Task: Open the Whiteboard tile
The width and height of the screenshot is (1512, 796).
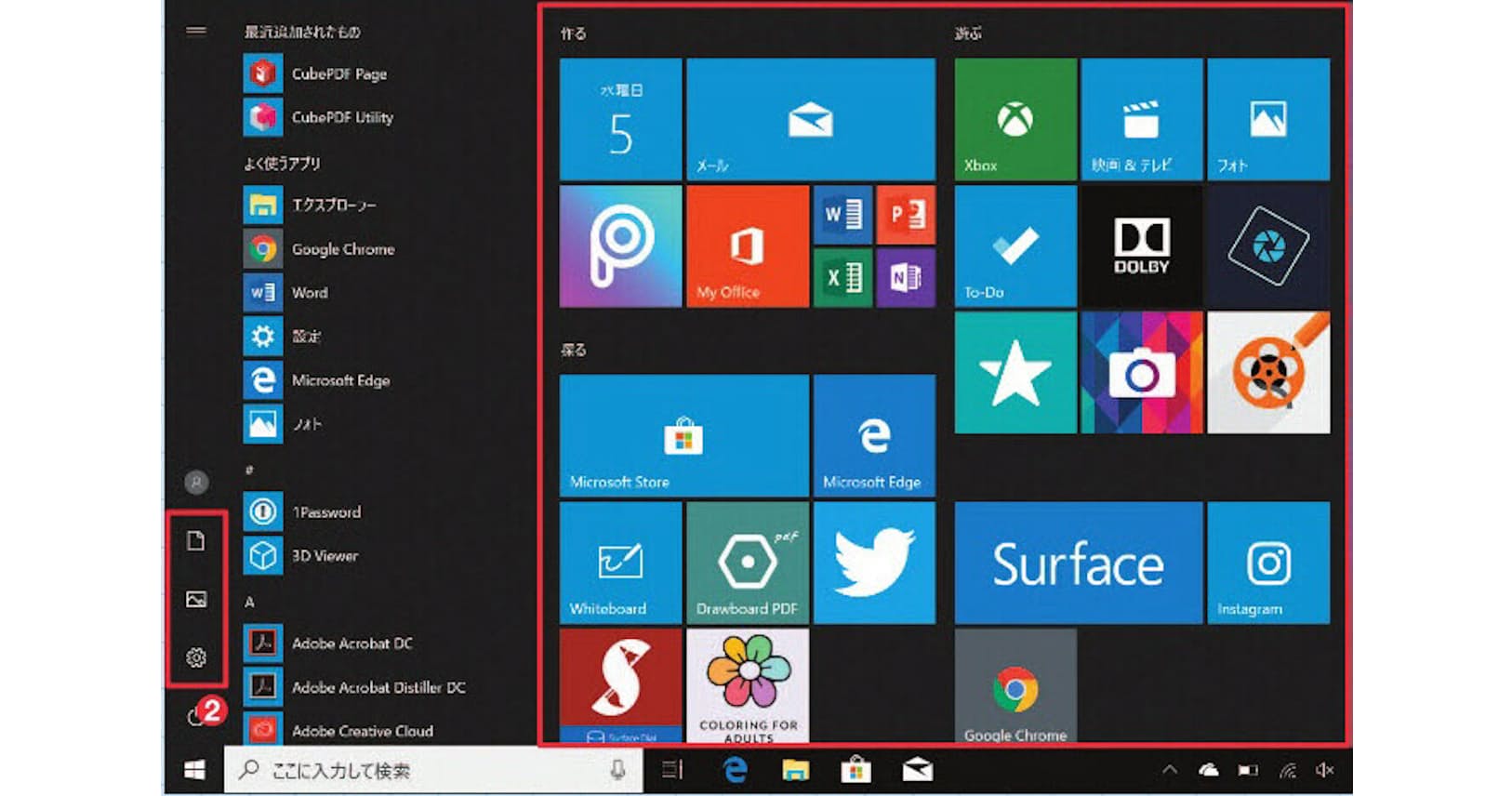Action: point(620,563)
